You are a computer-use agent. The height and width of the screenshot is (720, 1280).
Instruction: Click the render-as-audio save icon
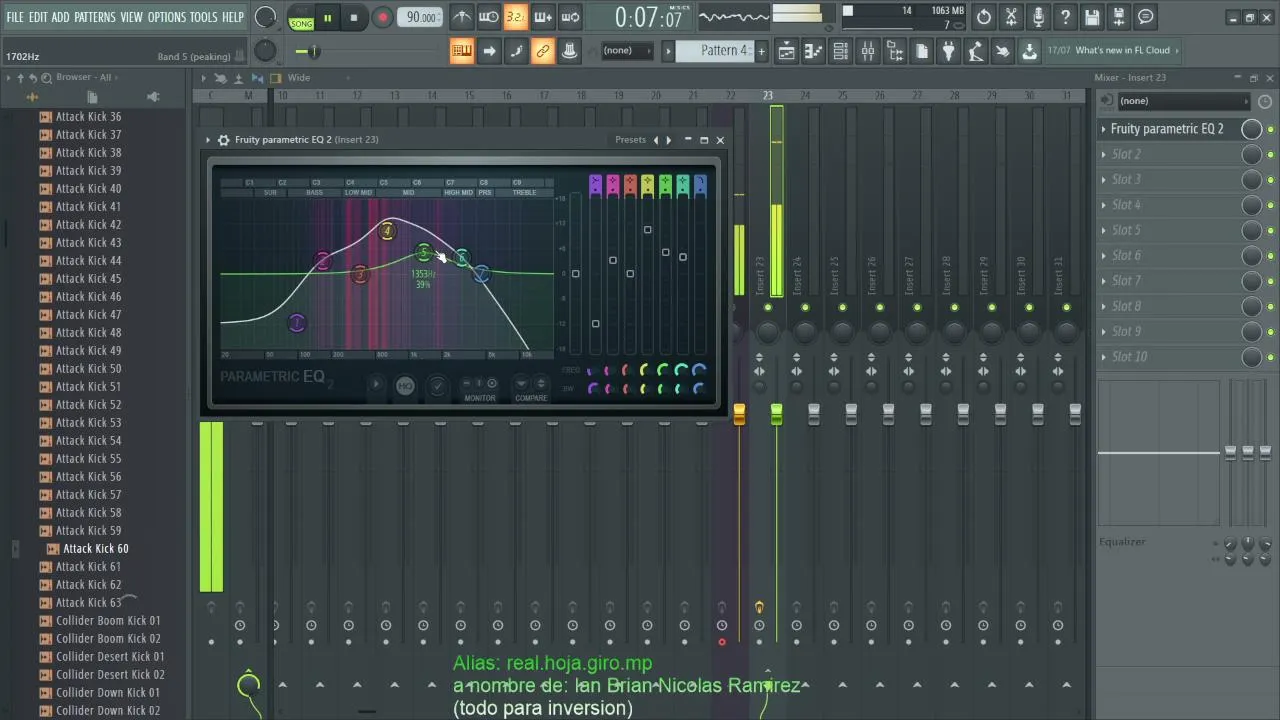[1119, 17]
